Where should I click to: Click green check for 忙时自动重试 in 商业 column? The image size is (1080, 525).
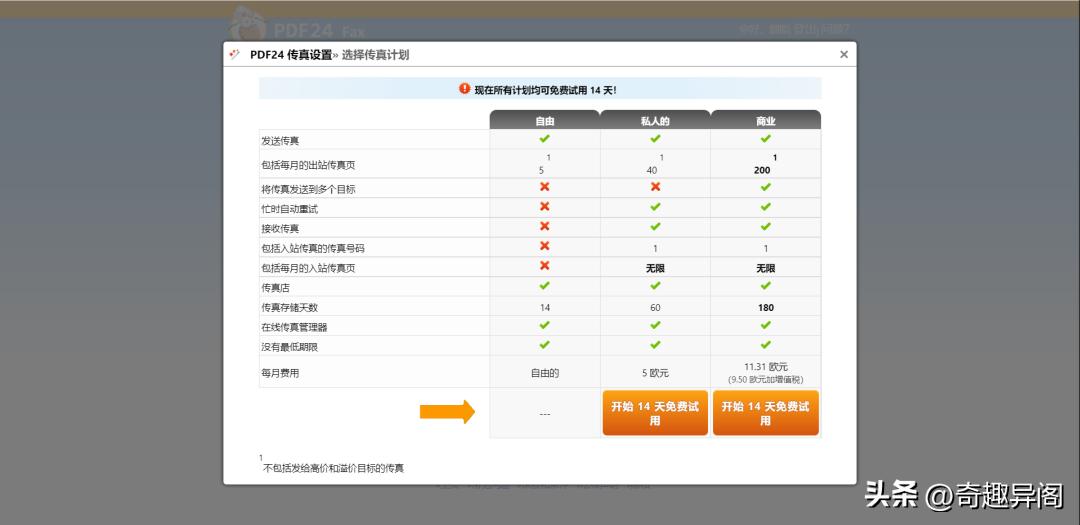click(765, 207)
